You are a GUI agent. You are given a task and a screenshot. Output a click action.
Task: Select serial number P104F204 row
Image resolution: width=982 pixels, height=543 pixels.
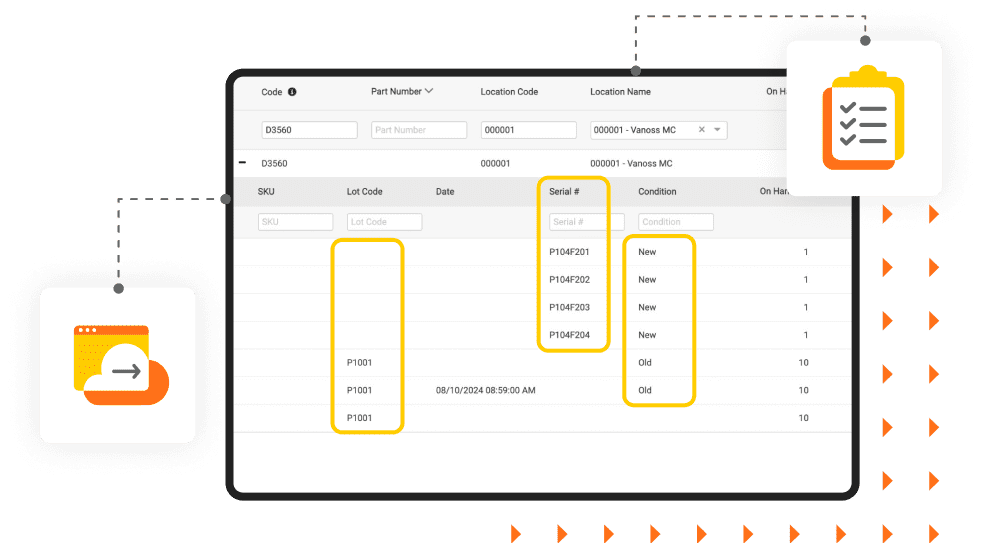pos(569,335)
